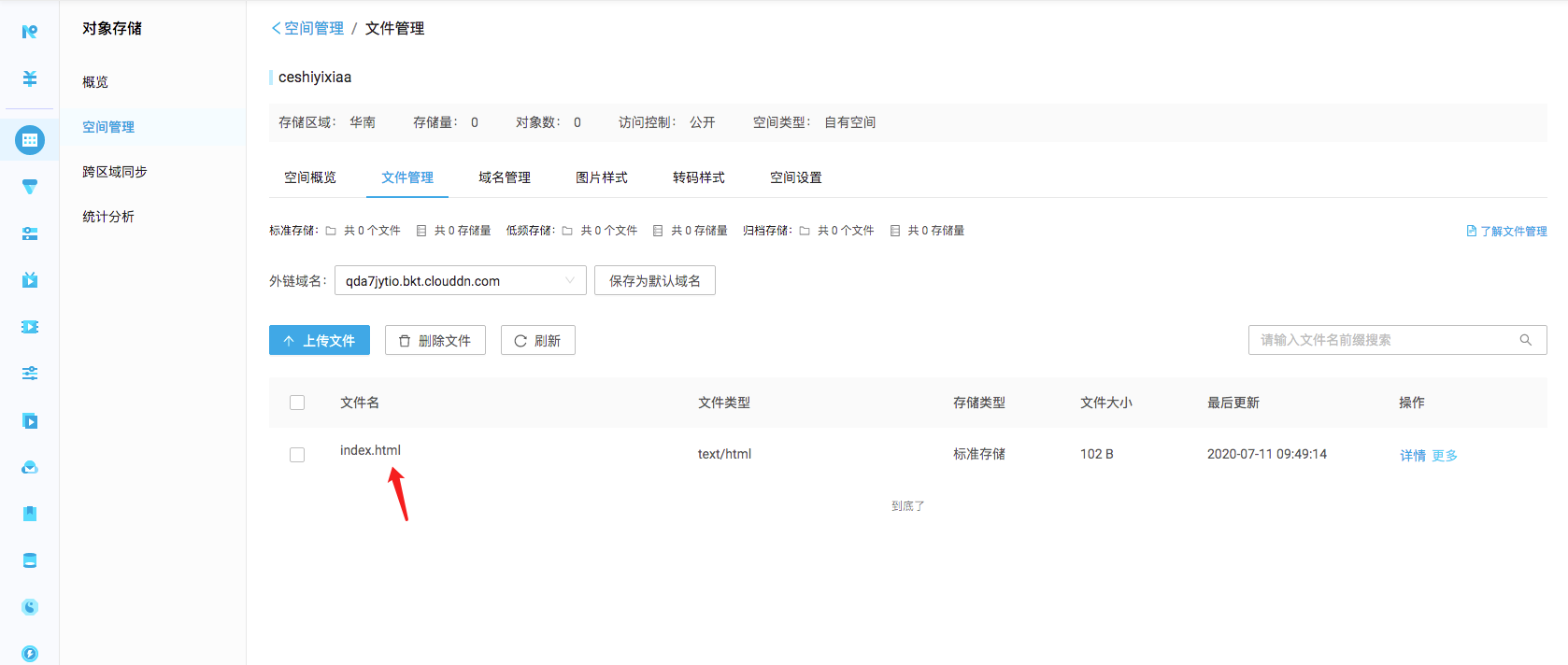Open the 了解文件管理 help link
The width and height of the screenshot is (1568, 665).
click(1514, 231)
